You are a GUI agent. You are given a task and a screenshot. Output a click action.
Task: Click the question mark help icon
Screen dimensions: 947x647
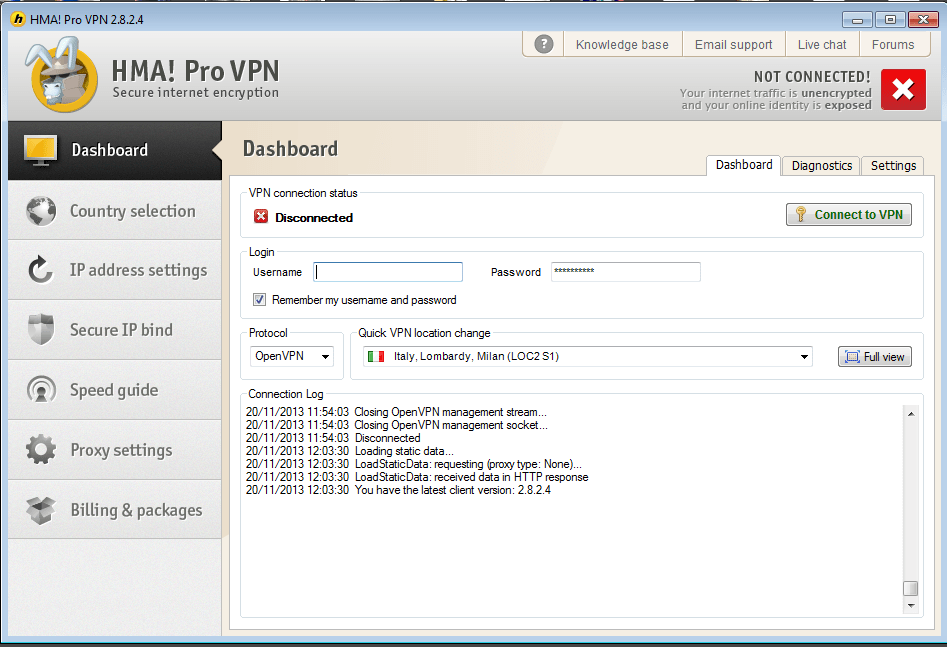pos(544,44)
